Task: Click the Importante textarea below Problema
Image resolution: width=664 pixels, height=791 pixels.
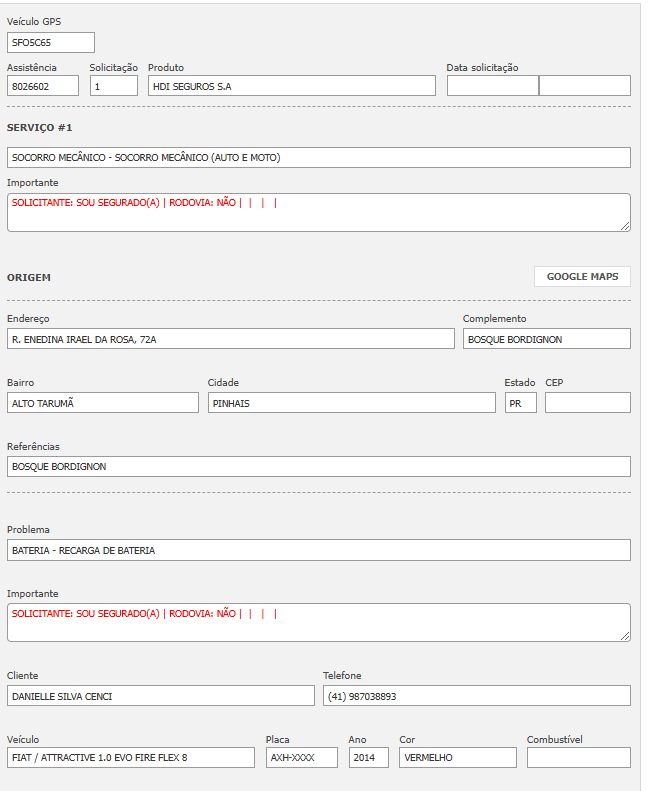Action: pos(318,622)
